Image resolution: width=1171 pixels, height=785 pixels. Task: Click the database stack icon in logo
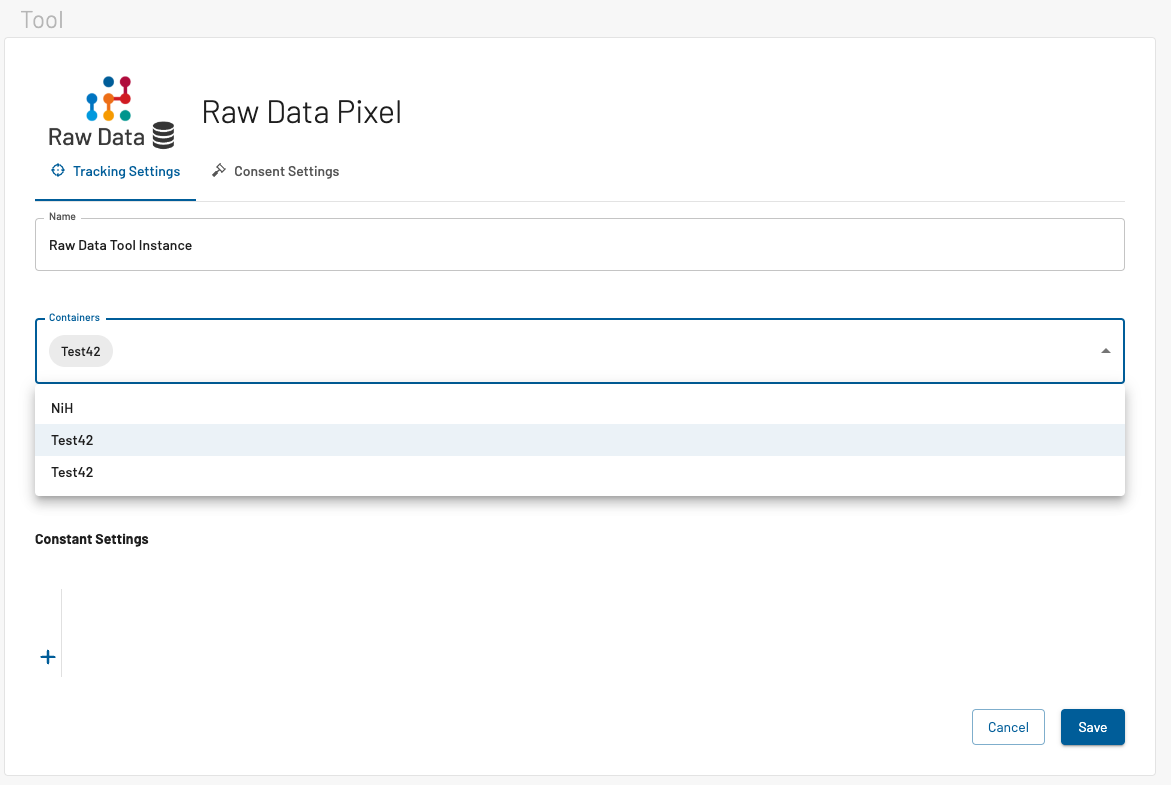163,135
